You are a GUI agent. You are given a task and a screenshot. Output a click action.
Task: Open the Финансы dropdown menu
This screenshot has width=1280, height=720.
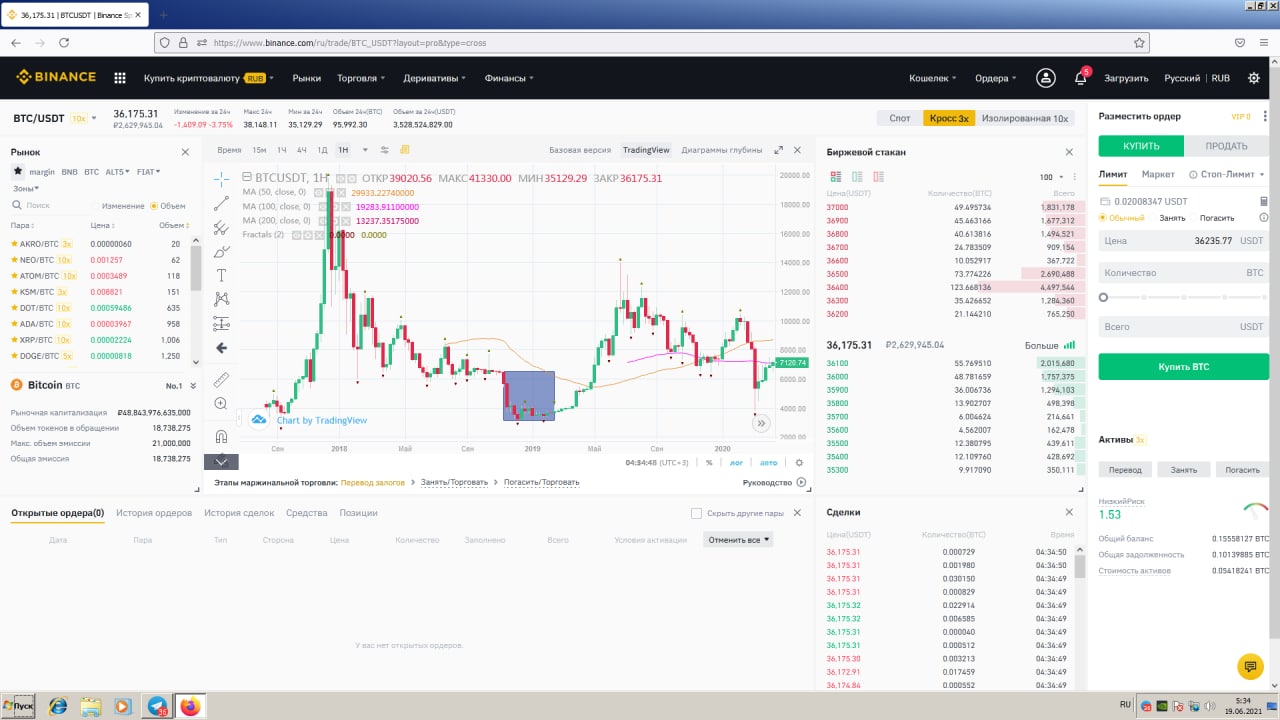click(509, 78)
